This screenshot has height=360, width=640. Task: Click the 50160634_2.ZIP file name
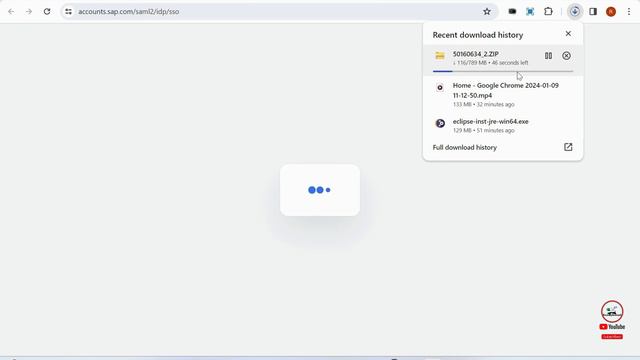click(476, 54)
